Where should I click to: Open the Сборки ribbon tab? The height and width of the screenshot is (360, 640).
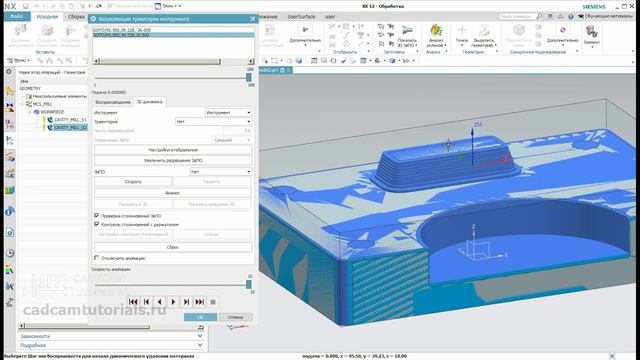click(76, 17)
